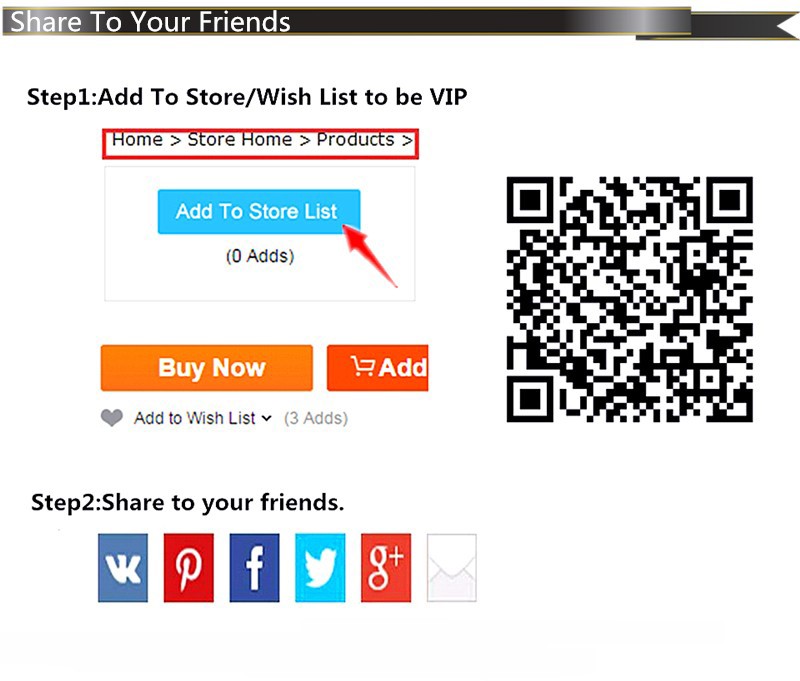
Task: Open Products breadcrumb link
Action: pyautogui.click(x=356, y=139)
